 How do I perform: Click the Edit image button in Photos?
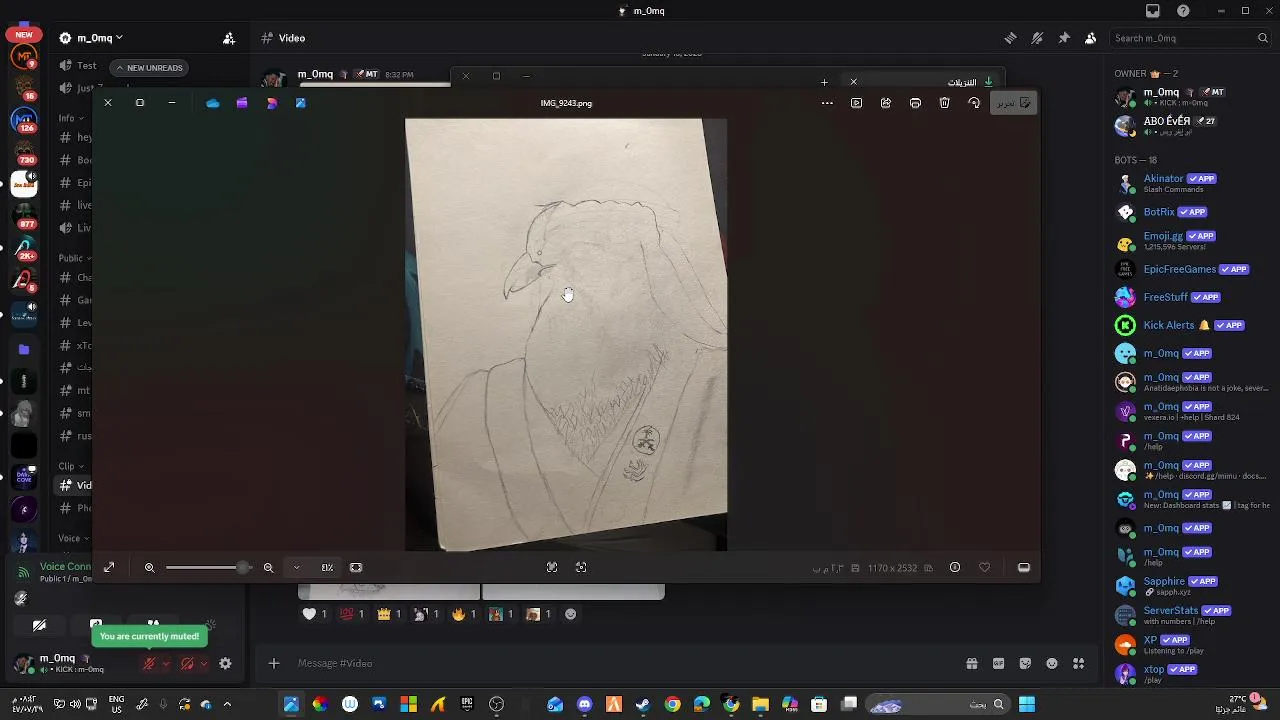point(1013,103)
